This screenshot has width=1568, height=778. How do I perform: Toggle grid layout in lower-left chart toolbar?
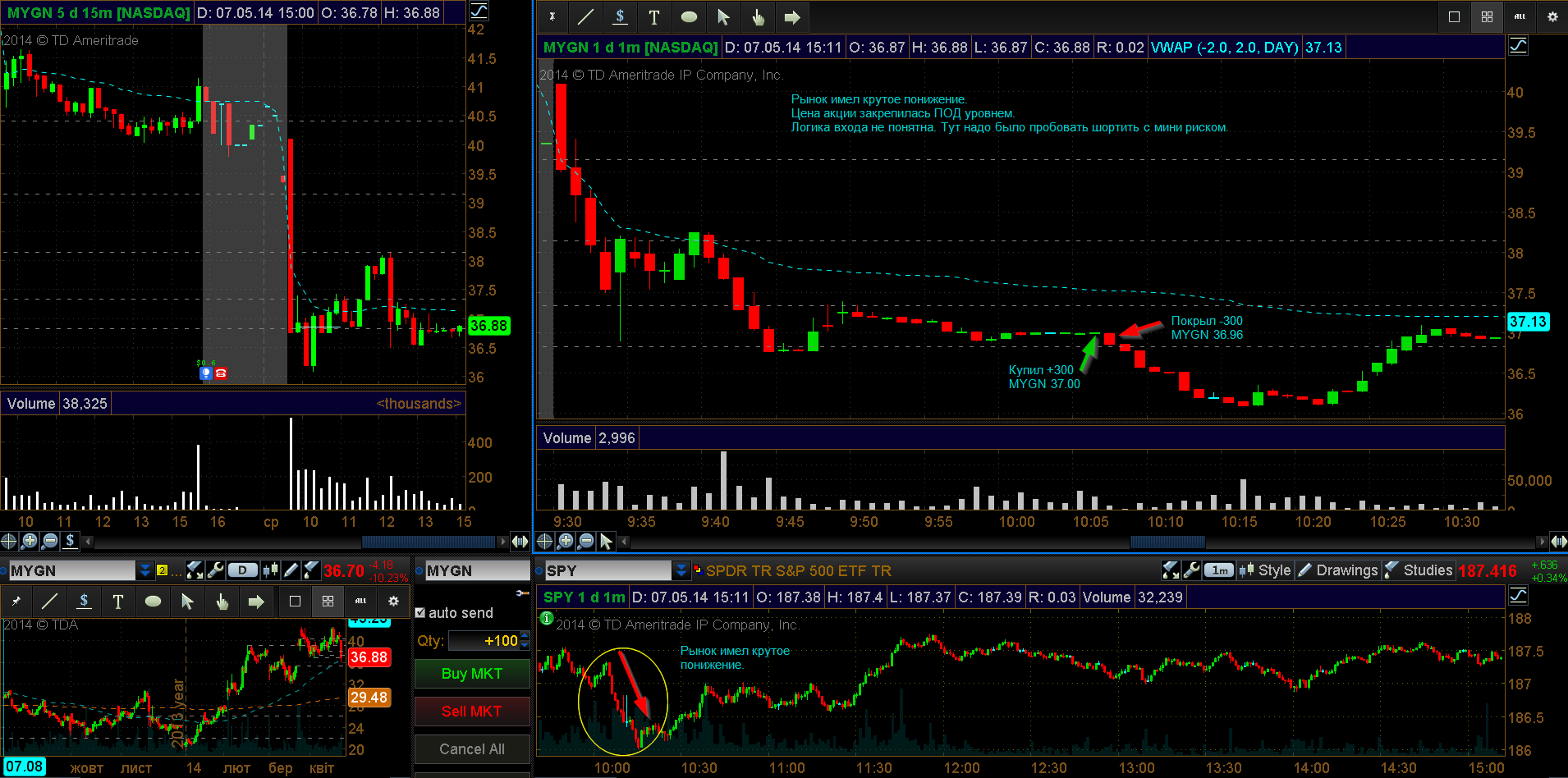(328, 602)
